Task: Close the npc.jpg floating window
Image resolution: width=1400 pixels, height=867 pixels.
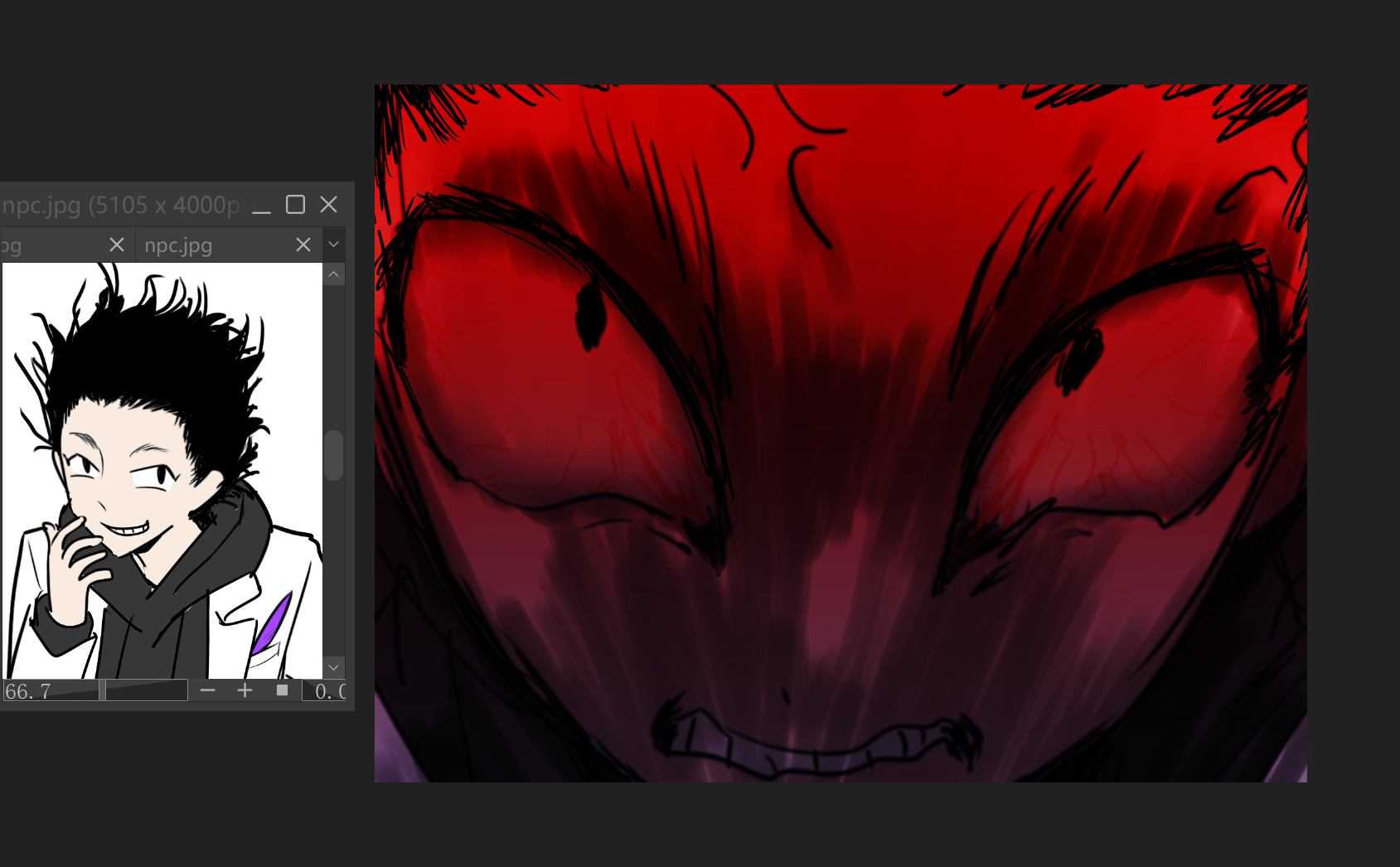Action: click(x=329, y=204)
